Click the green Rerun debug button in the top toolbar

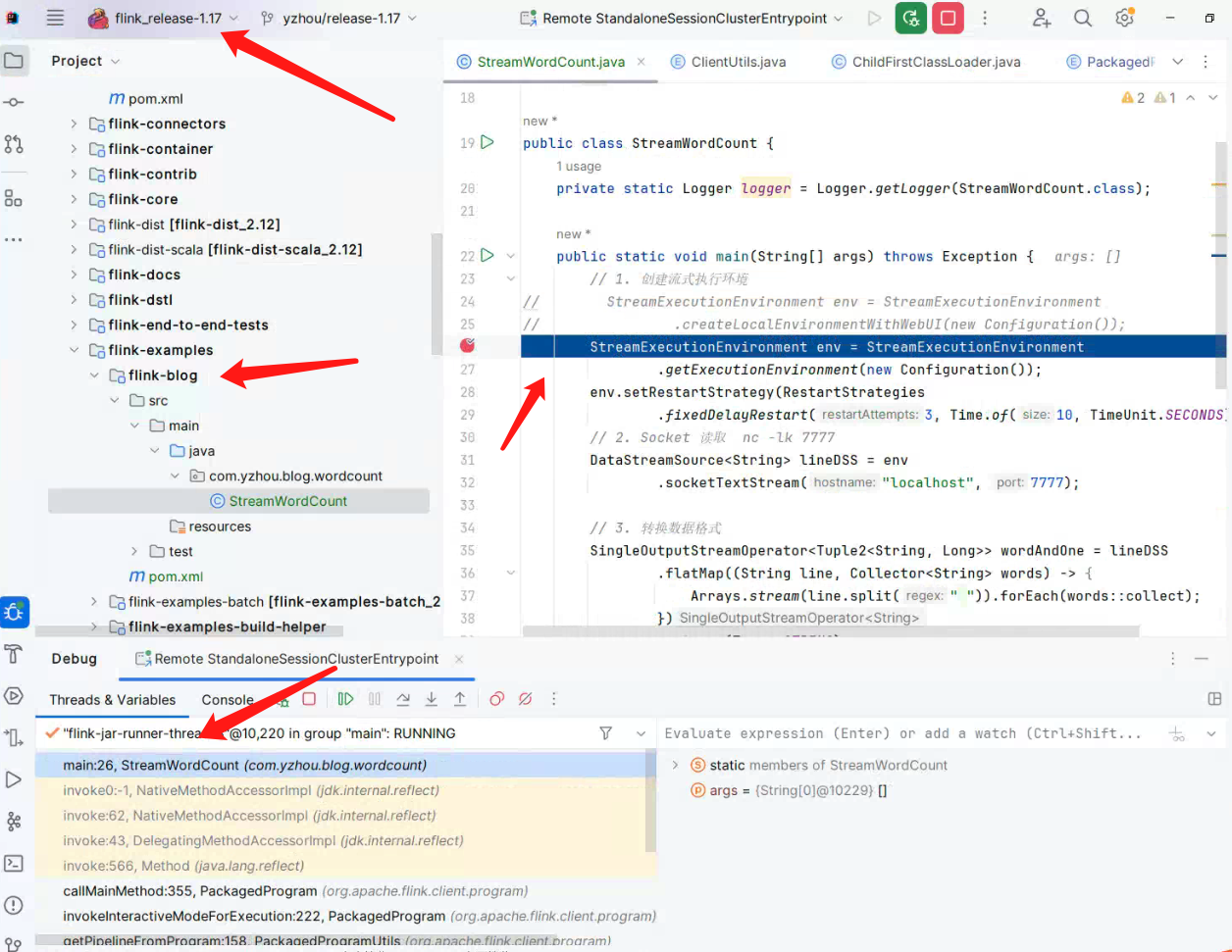coord(911,18)
